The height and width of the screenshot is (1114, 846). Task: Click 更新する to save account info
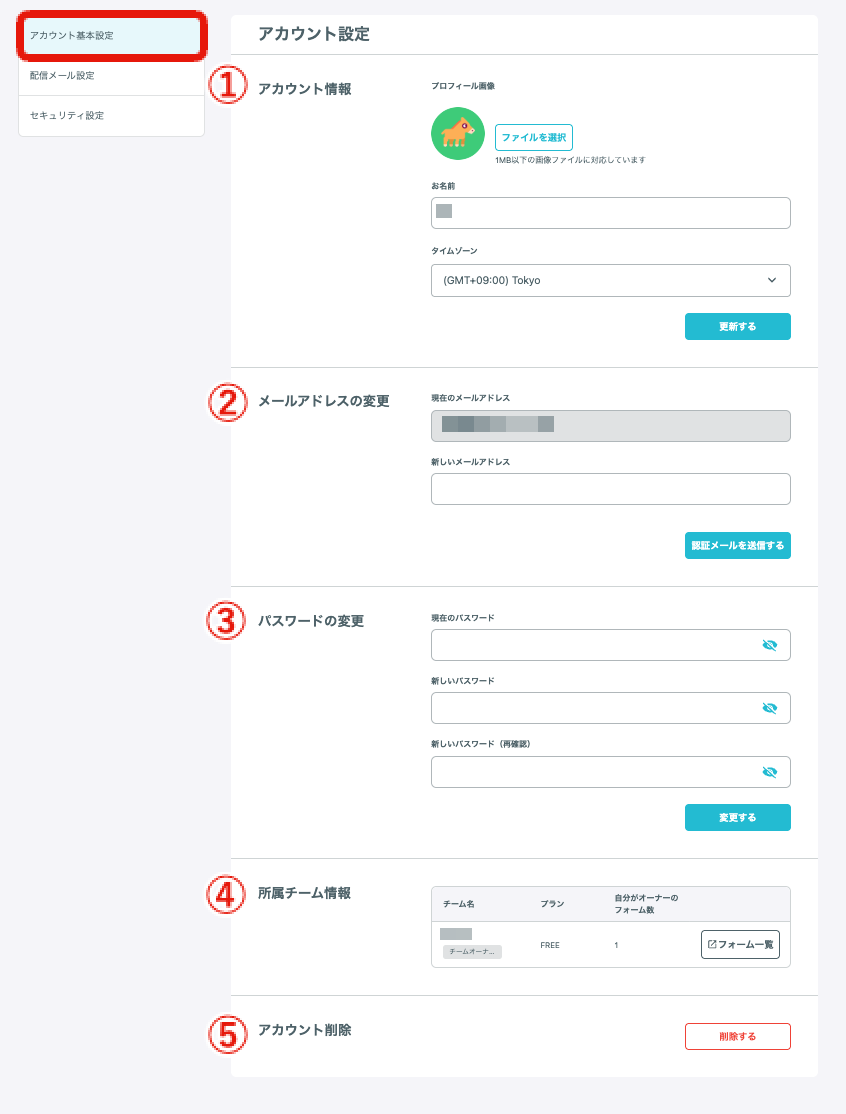click(x=737, y=327)
